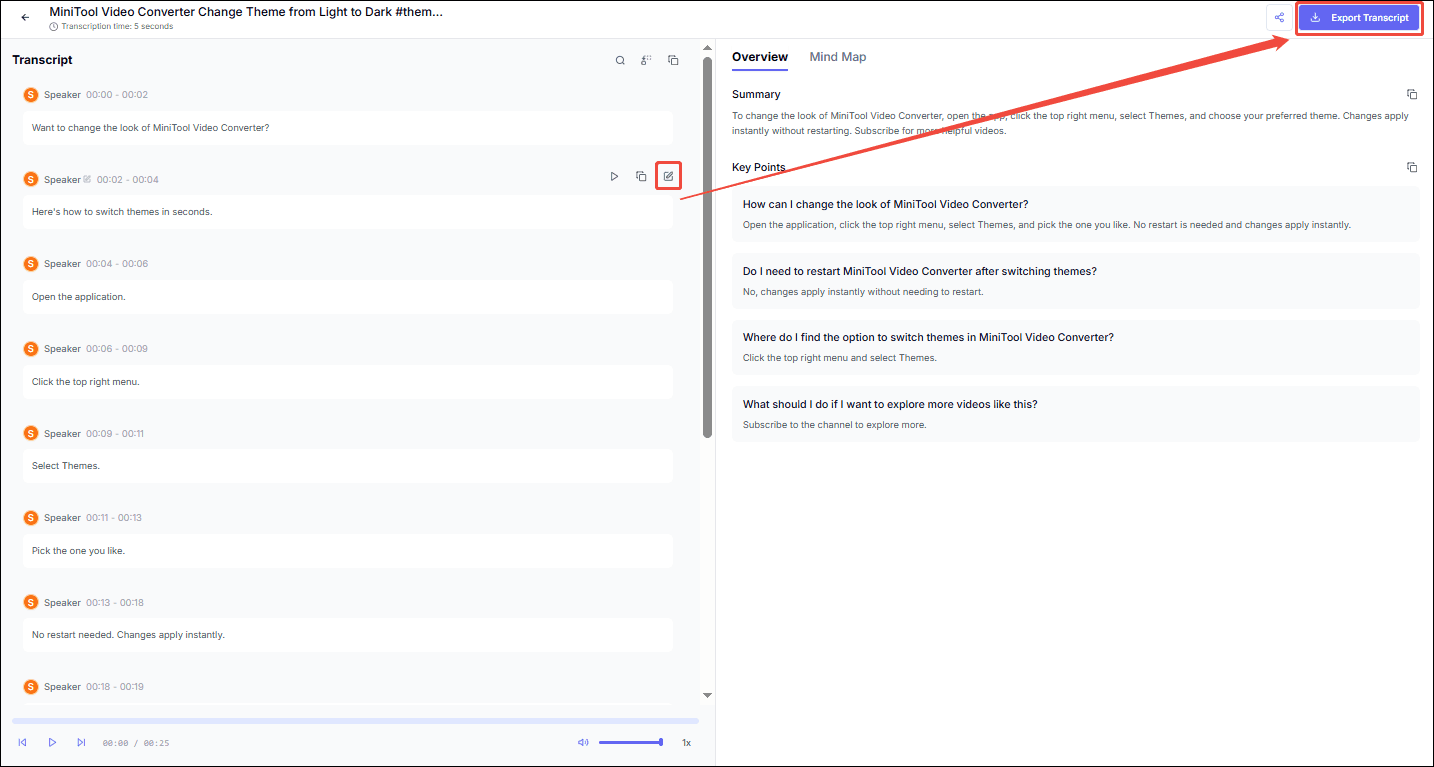Select transcript line 'Click the top right menu.'
This screenshot has height=767, width=1434.
coord(347,382)
